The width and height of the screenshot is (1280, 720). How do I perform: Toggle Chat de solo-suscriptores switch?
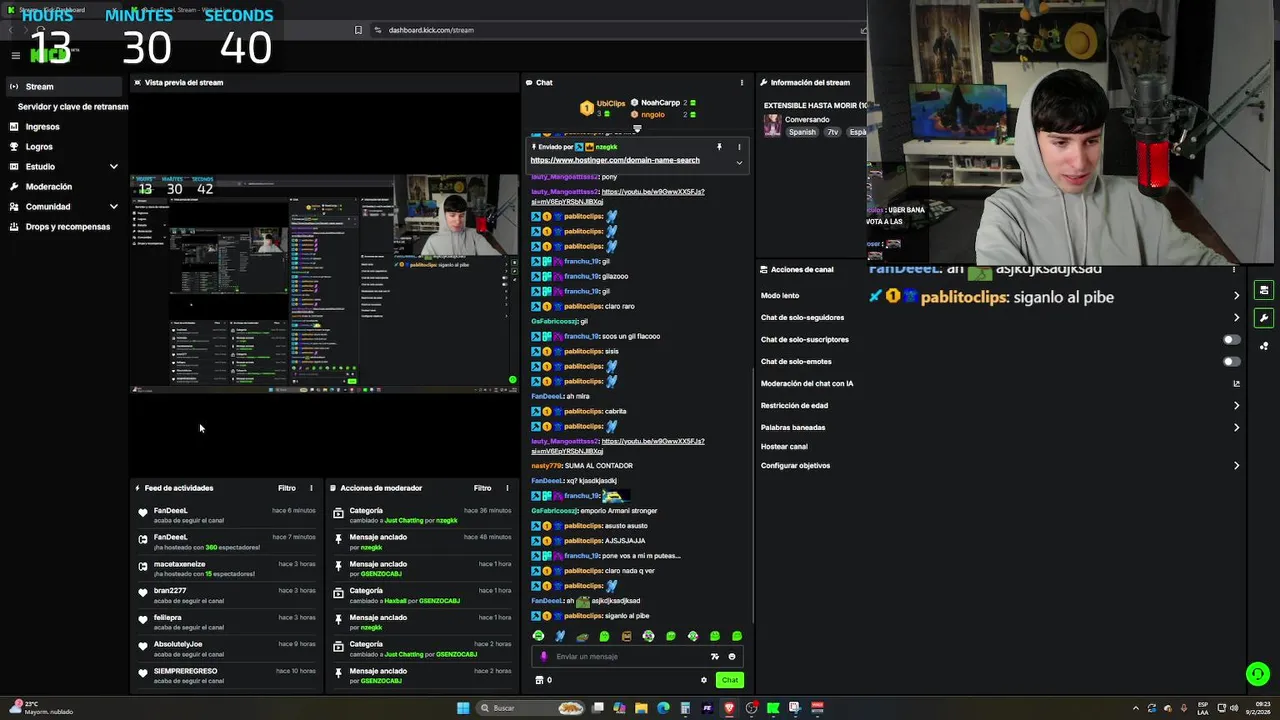point(1232,340)
